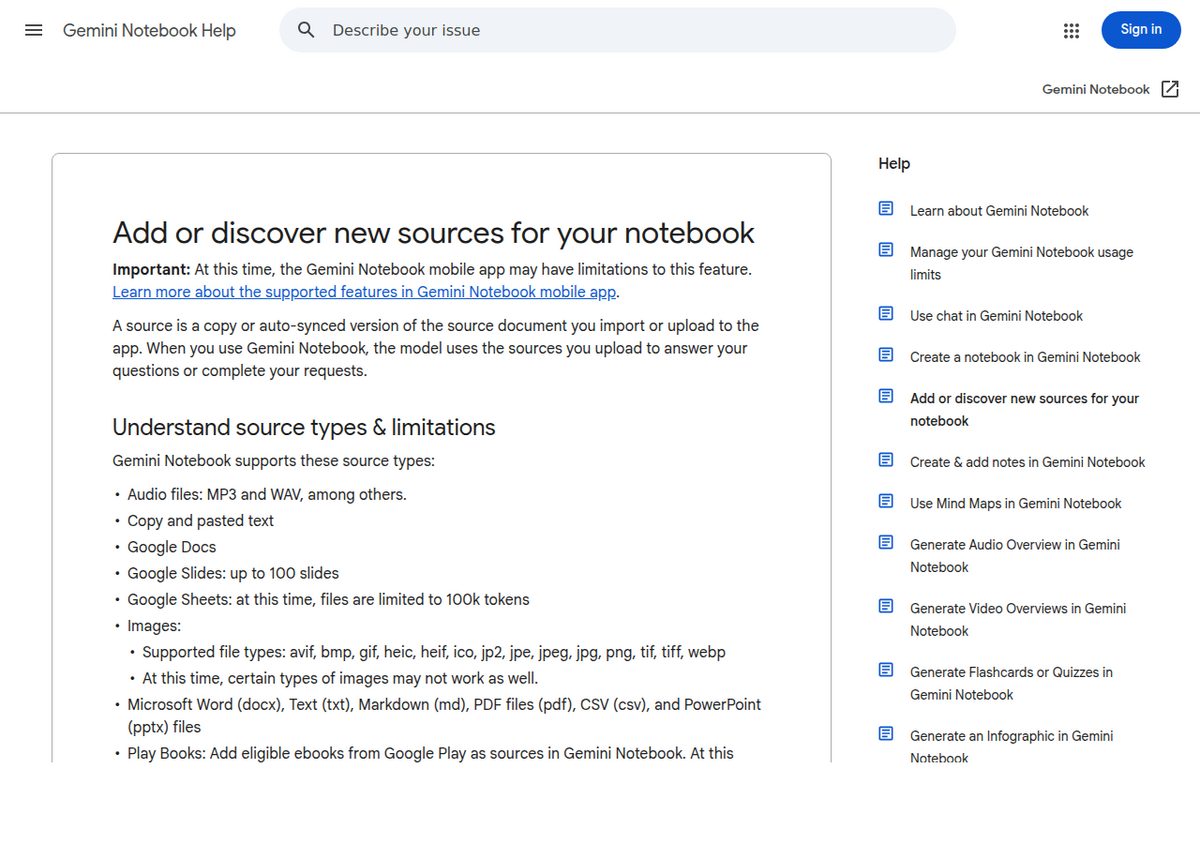Click line certain types of images may not work
This screenshot has height=844, width=1200.
tap(340, 678)
